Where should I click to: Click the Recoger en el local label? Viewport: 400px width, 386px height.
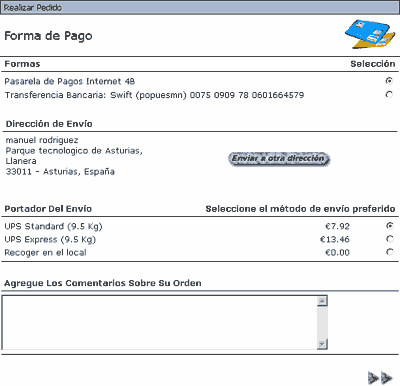(x=45, y=253)
